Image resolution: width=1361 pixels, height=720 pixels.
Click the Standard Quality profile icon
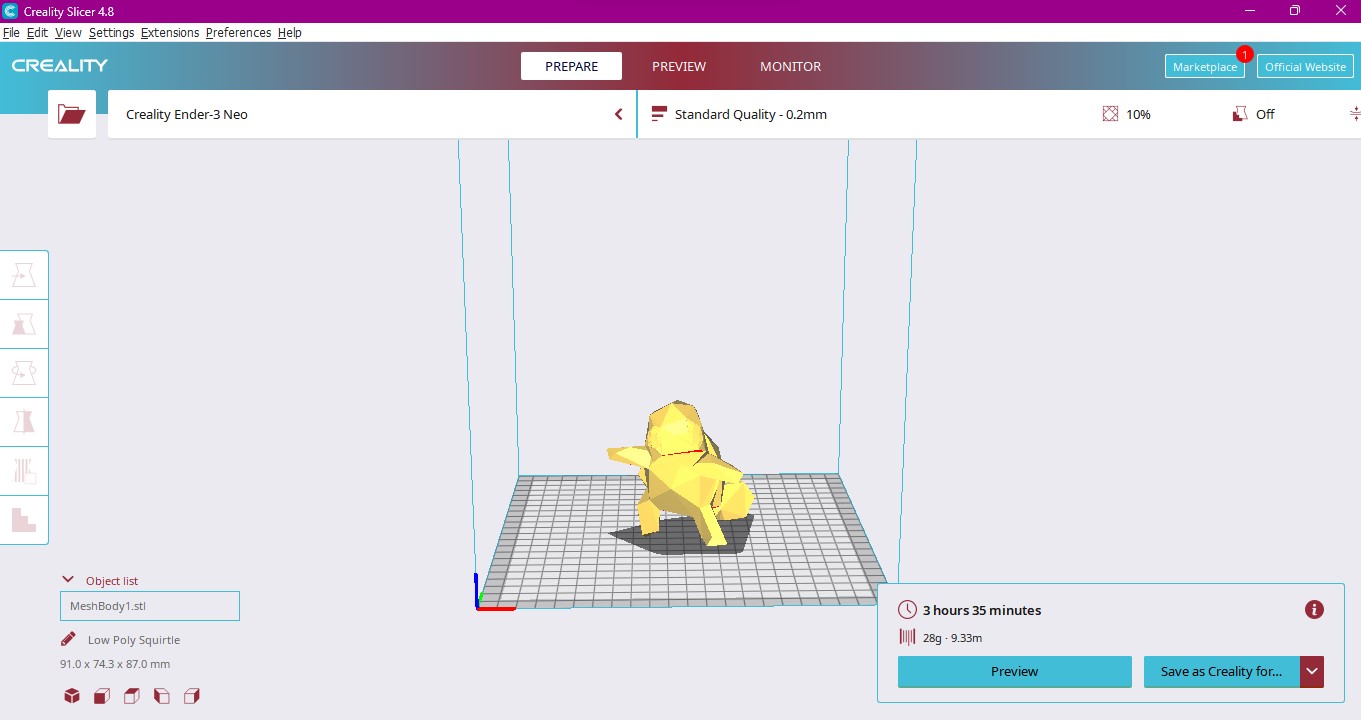tap(659, 114)
